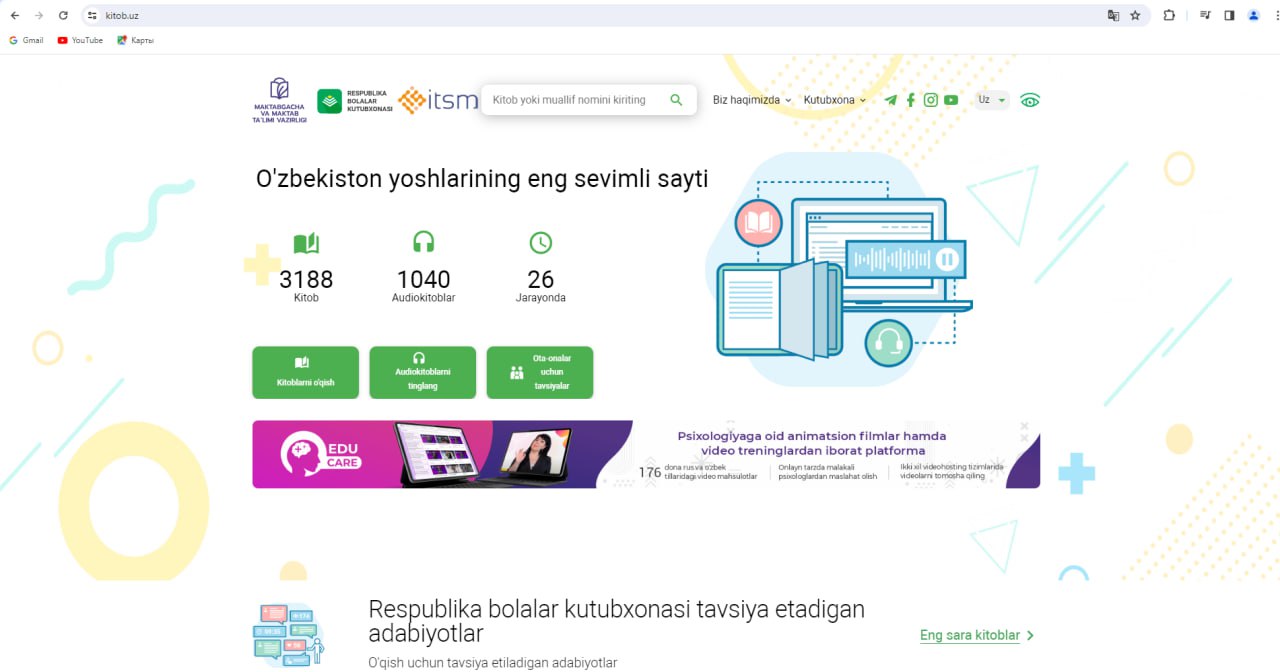Toggle the browser side panel

[x=1229, y=15]
